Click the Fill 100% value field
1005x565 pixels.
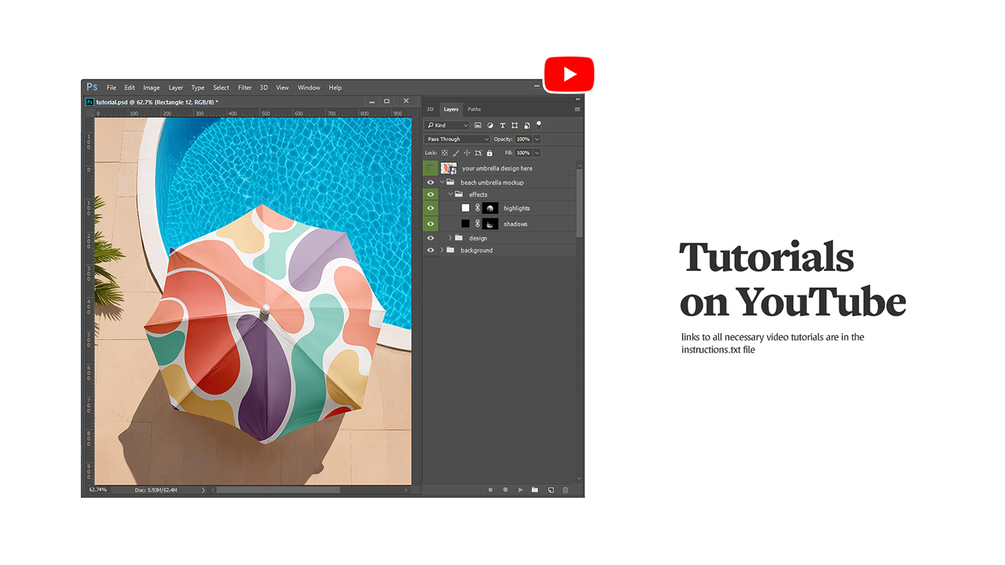pos(524,153)
